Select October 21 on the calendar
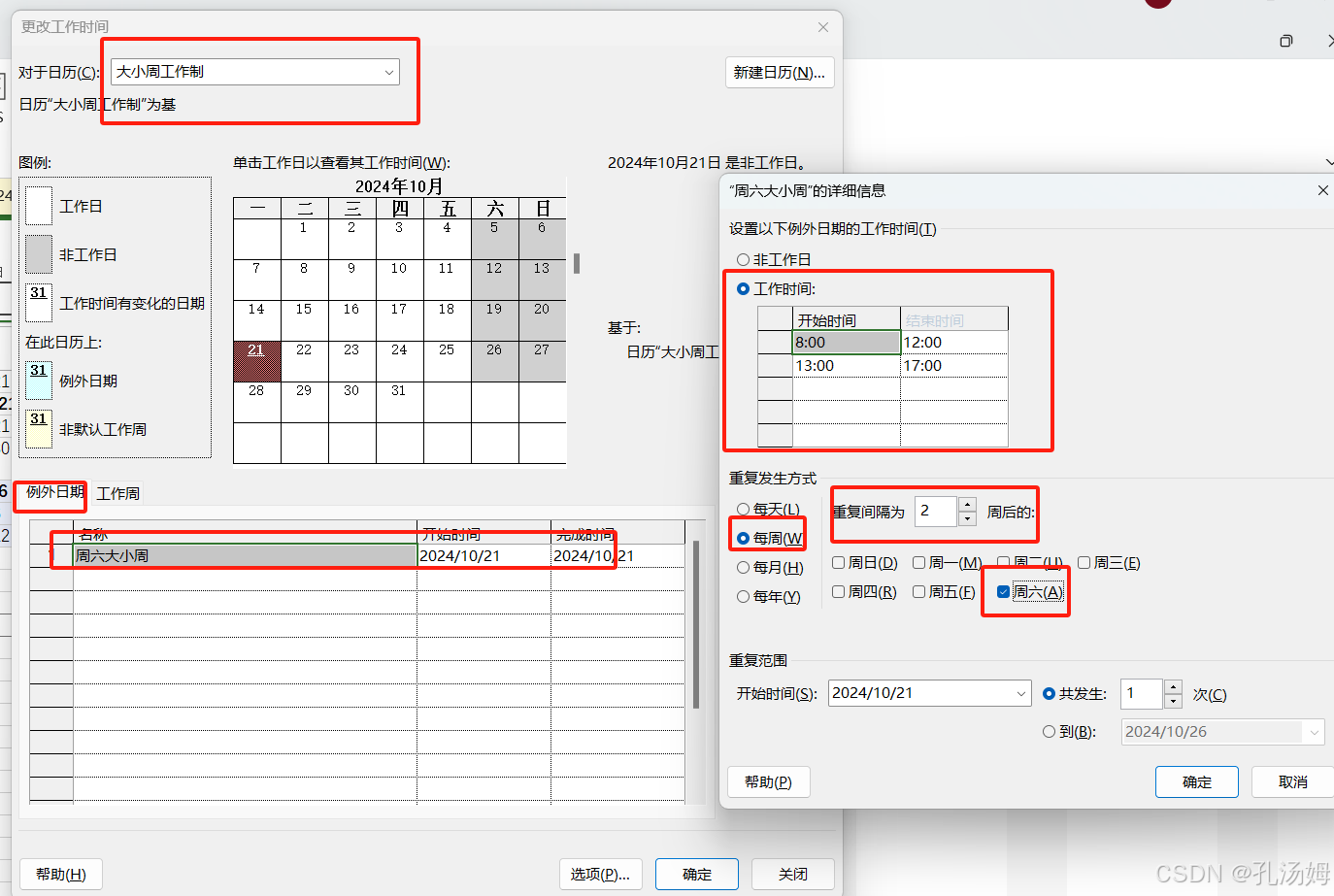Viewport: 1334px width, 896px height. [x=257, y=360]
